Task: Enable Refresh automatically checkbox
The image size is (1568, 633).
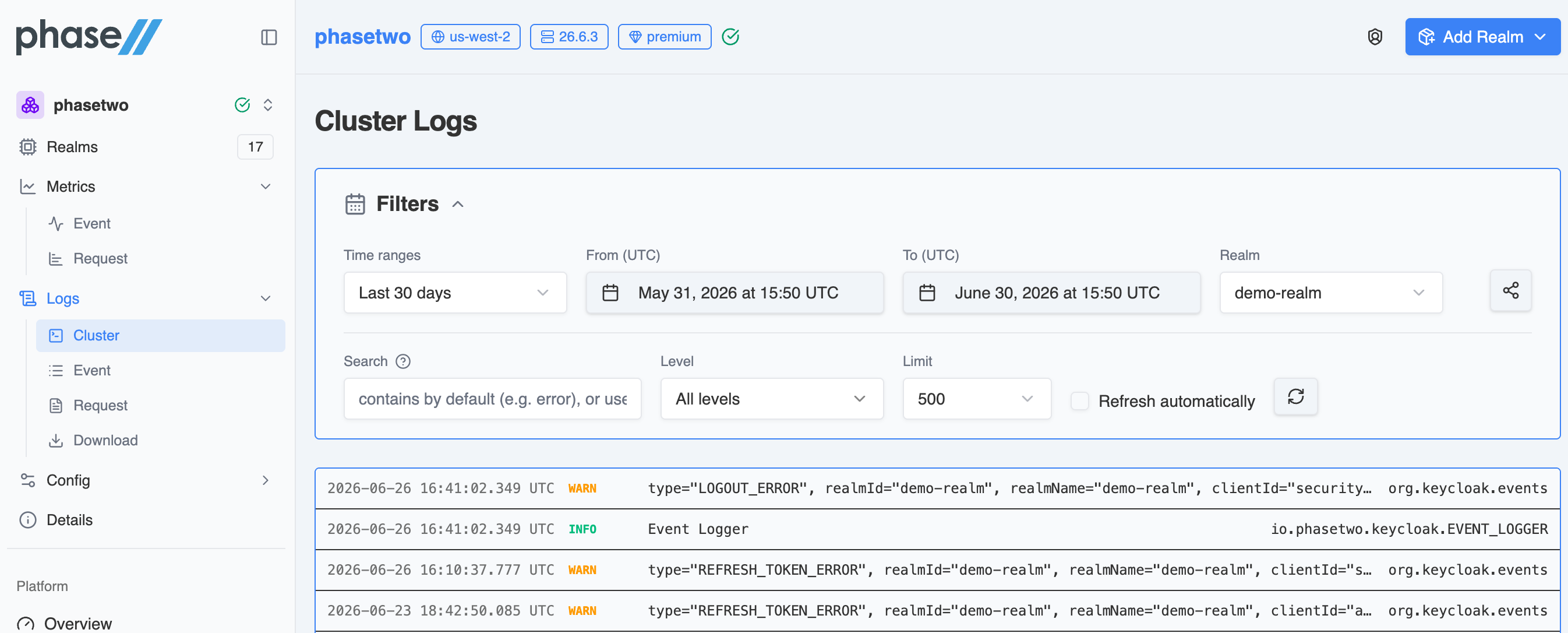Action: [x=1079, y=401]
